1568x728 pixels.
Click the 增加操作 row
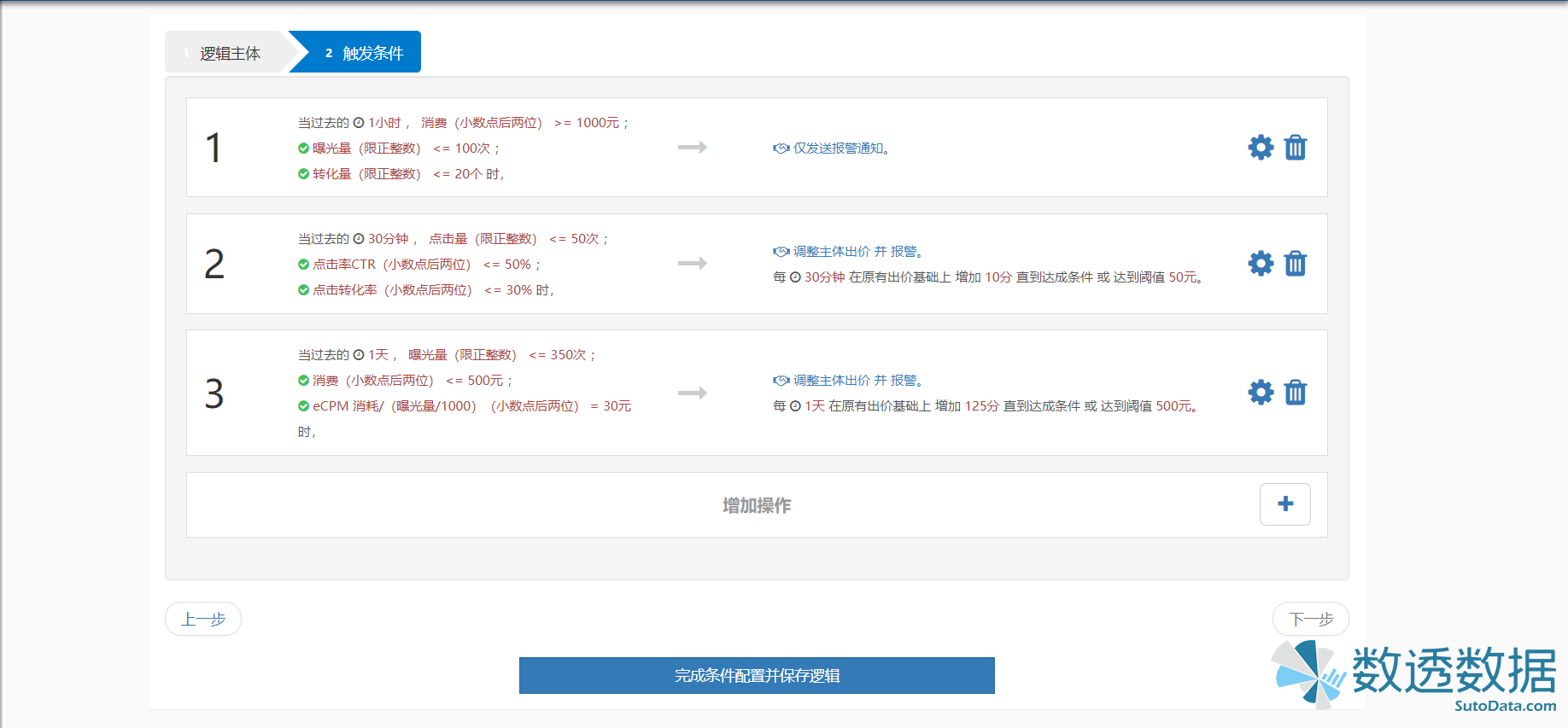(756, 505)
